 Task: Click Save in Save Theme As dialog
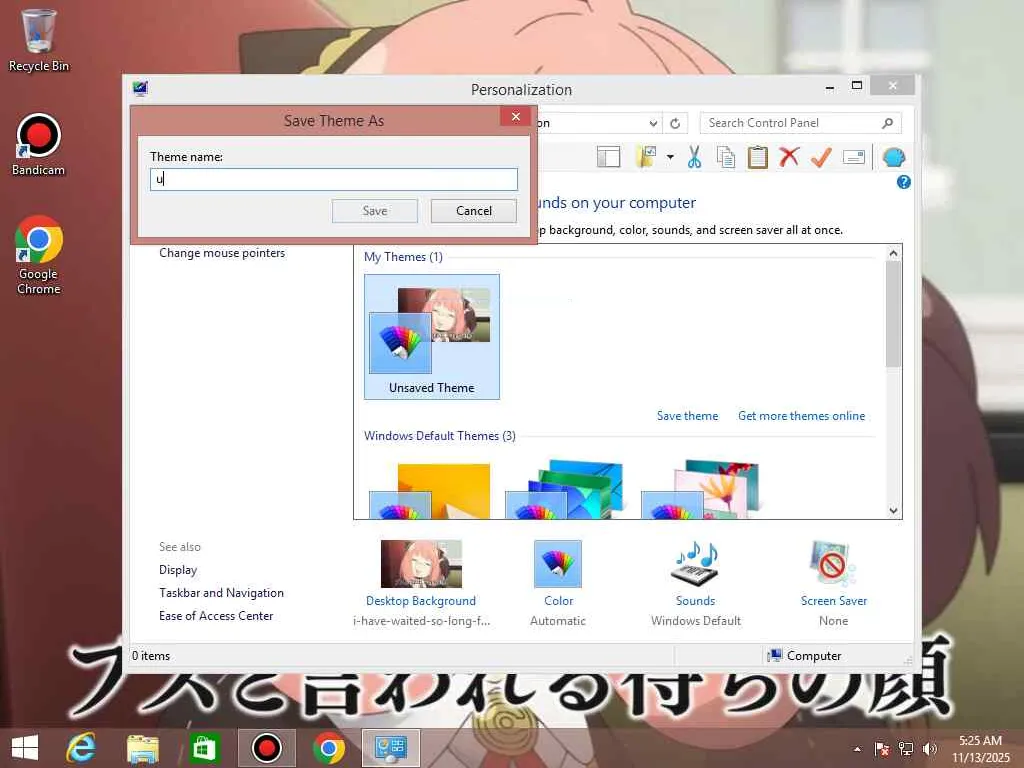375,211
